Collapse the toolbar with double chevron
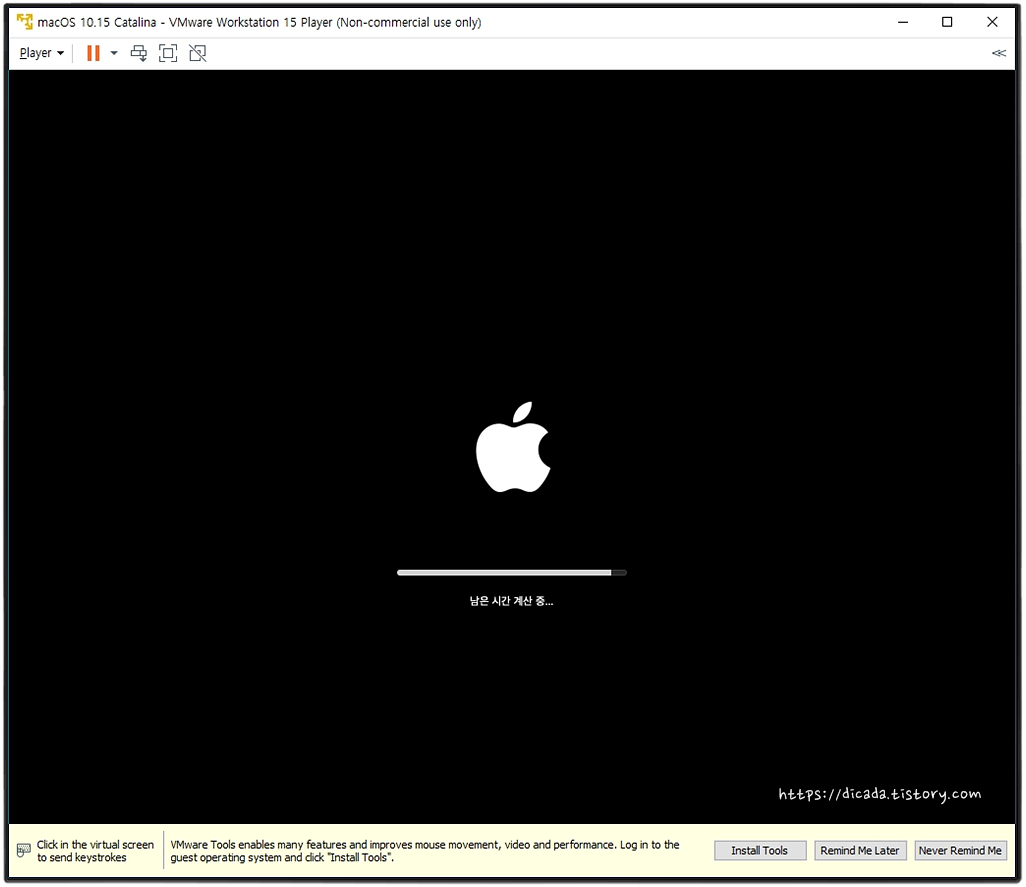The width and height of the screenshot is (1026, 887). point(999,53)
